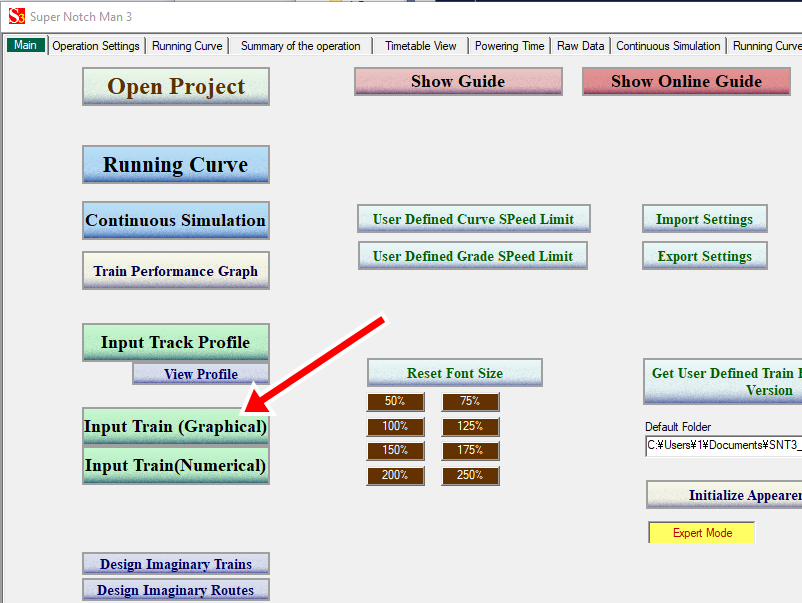Click the Default Folder path field
The height and width of the screenshot is (603, 802).
[x=724, y=445]
